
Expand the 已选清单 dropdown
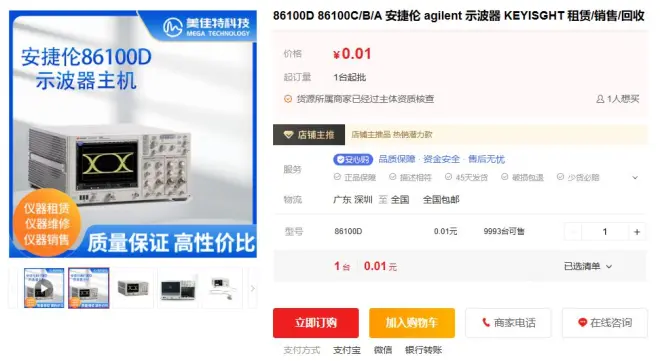[588, 266]
